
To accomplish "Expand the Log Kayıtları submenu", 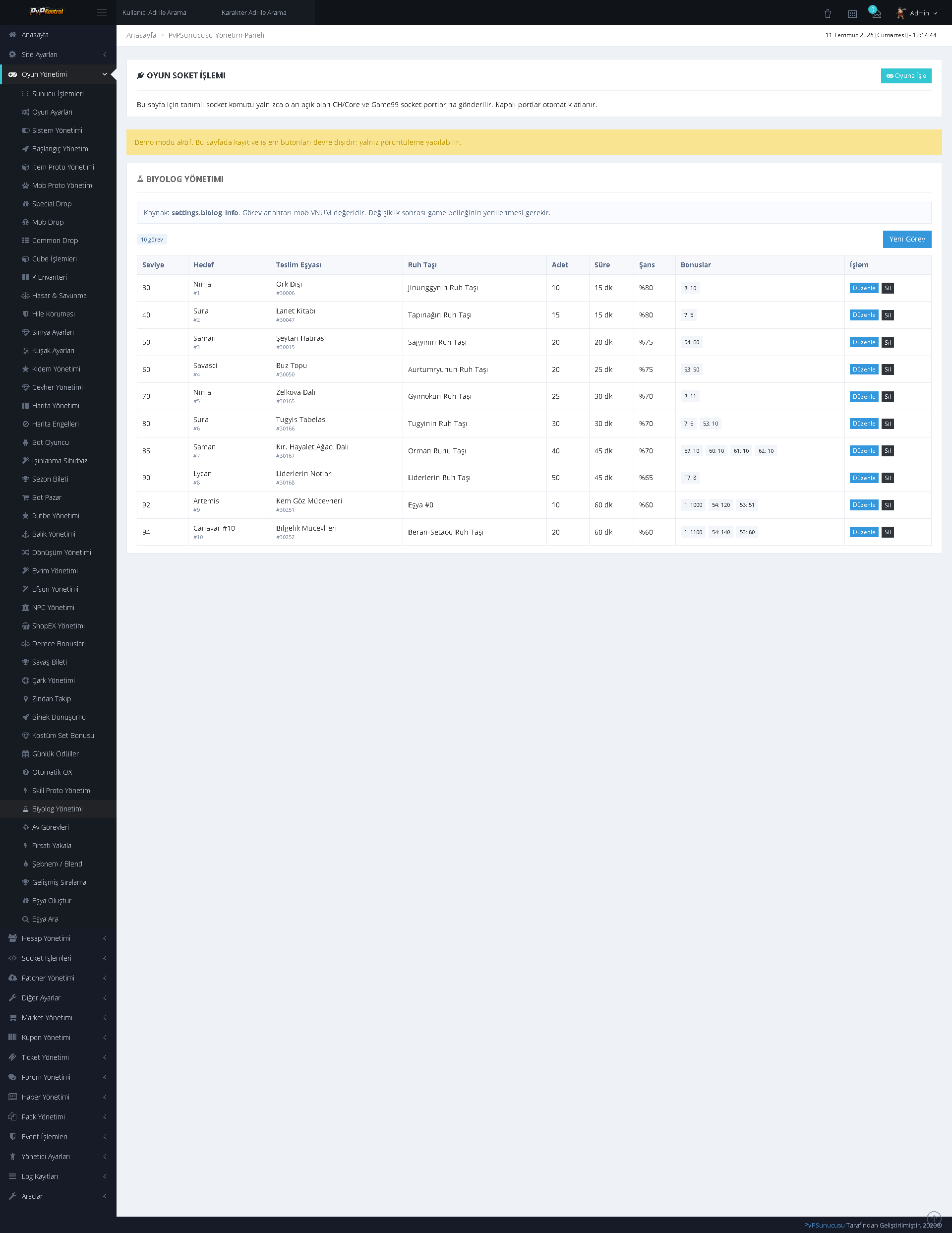I will [58, 1176].
